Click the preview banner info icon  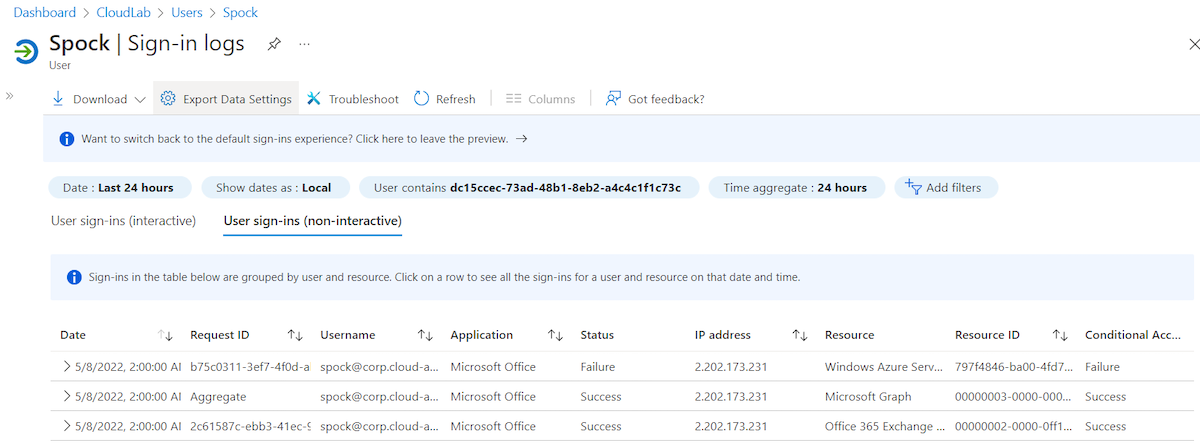(x=67, y=139)
